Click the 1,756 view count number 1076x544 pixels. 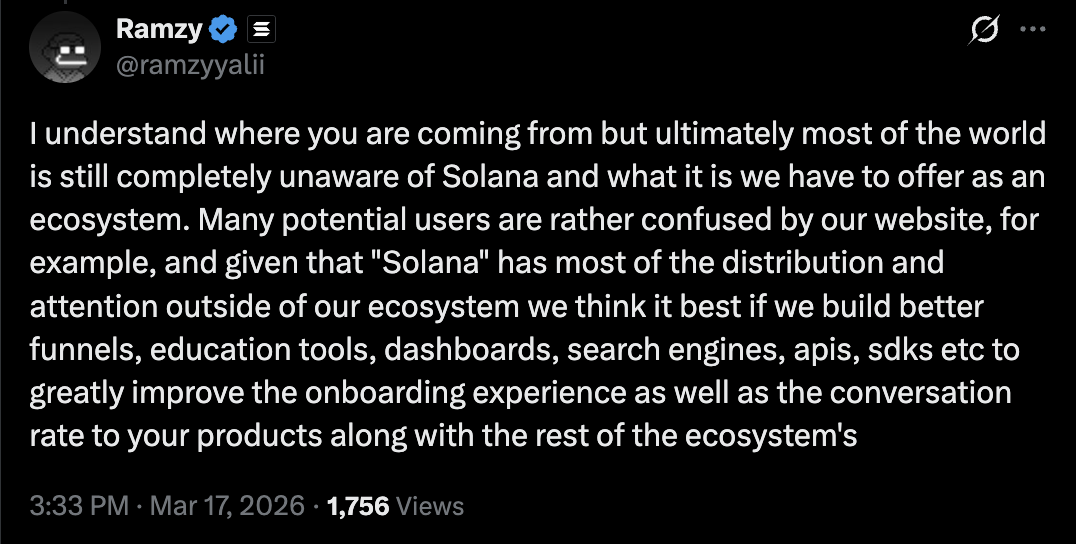(x=358, y=506)
